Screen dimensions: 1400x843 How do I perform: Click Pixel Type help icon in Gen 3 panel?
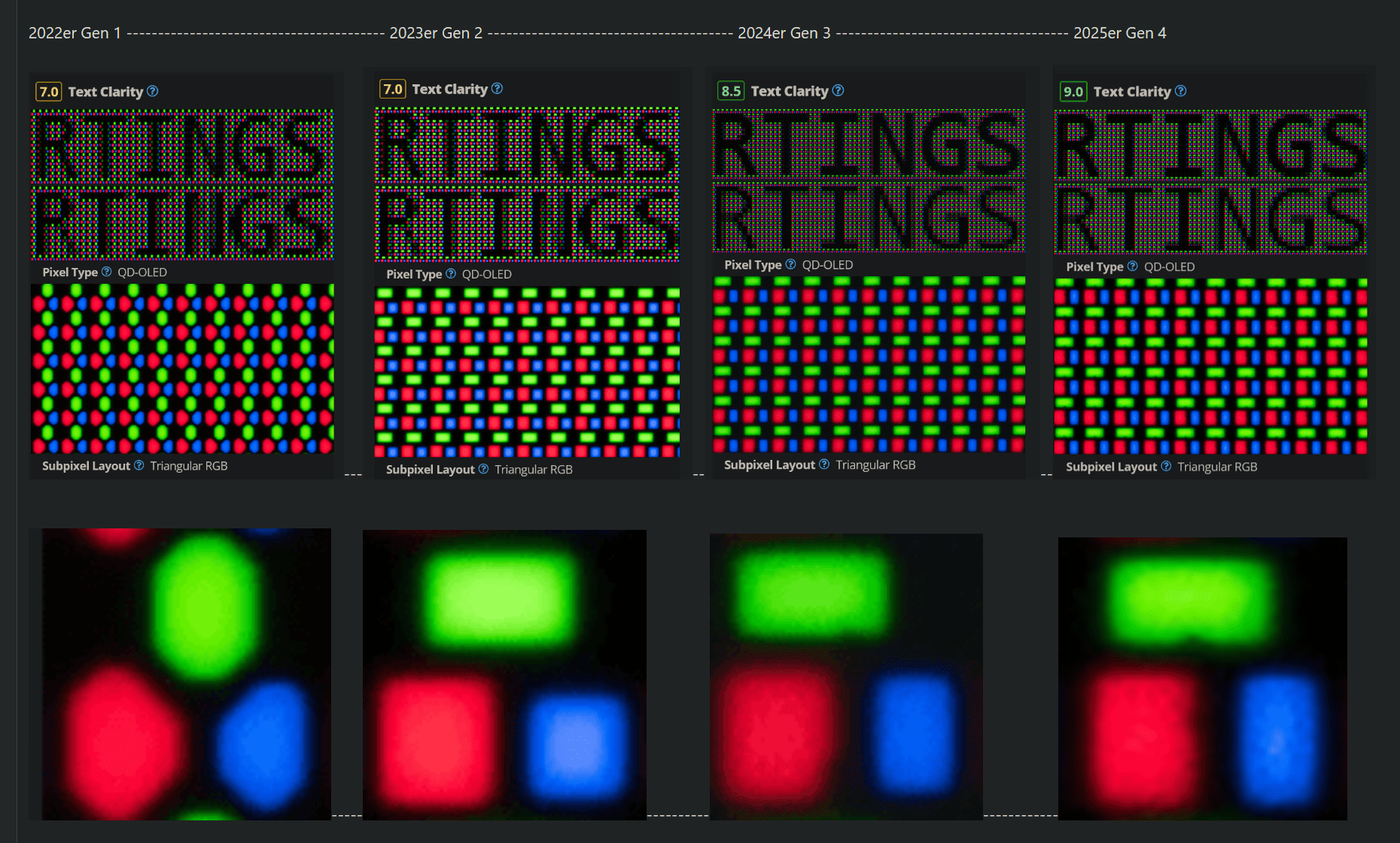pyautogui.click(x=790, y=264)
